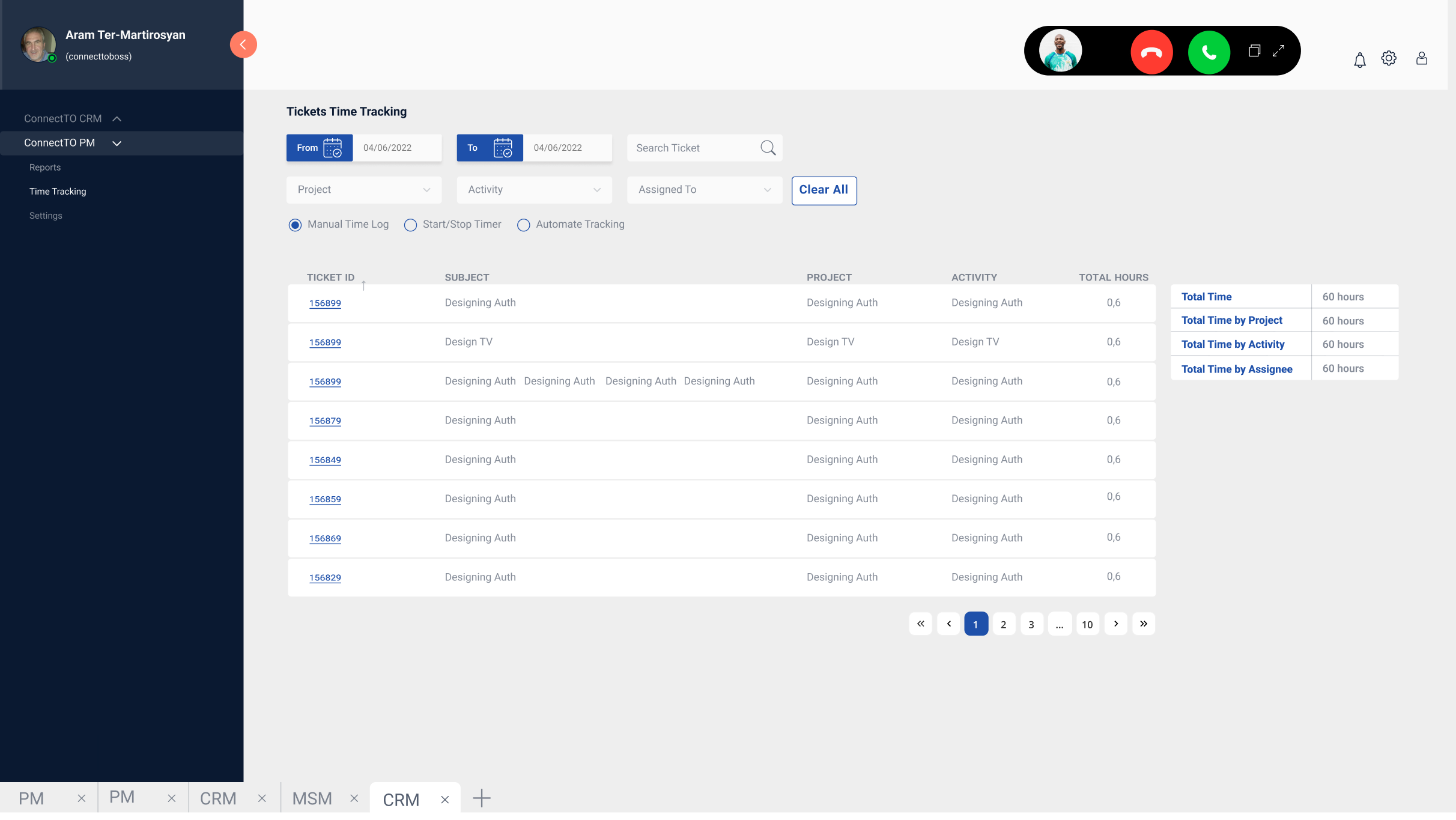This screenshot has height=820, width=1456.
Task: Open Reports in the sidebar menu
Action: coord(45,168)
